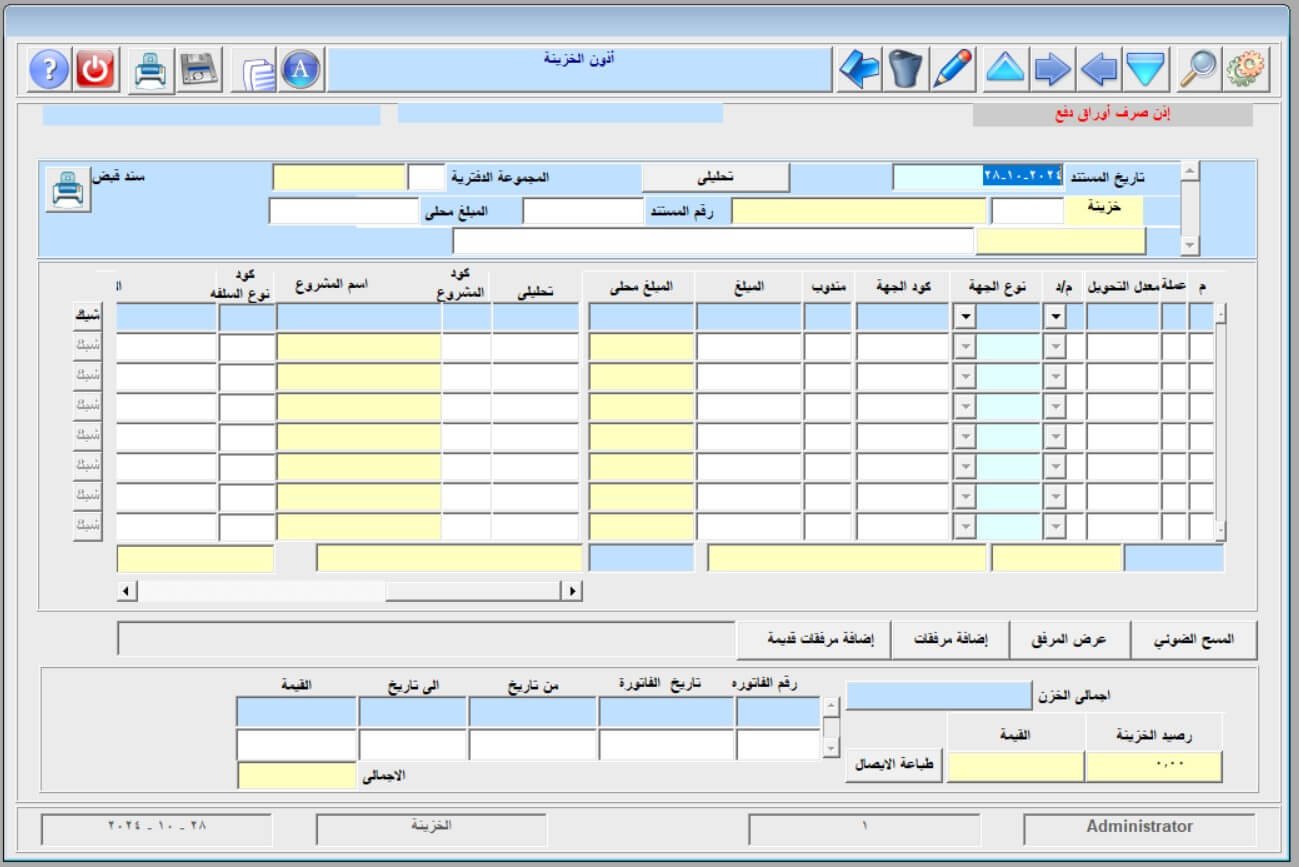Expand the نوع الجهة dropdown in first row
This screenshot has width=1299, height=867.
click(965, 317)
